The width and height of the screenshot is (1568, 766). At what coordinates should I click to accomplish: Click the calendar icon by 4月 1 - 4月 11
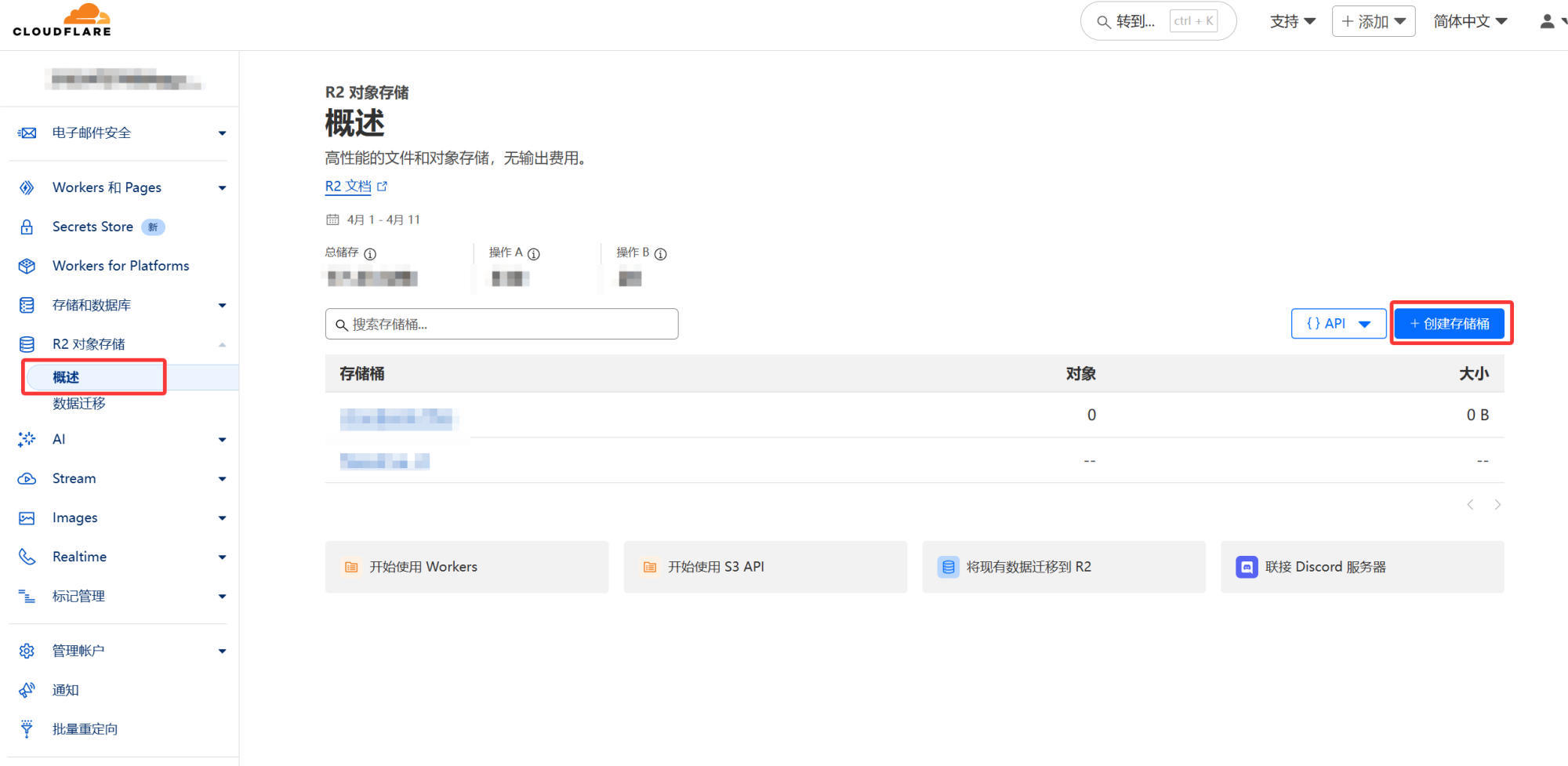pos(332,220)
